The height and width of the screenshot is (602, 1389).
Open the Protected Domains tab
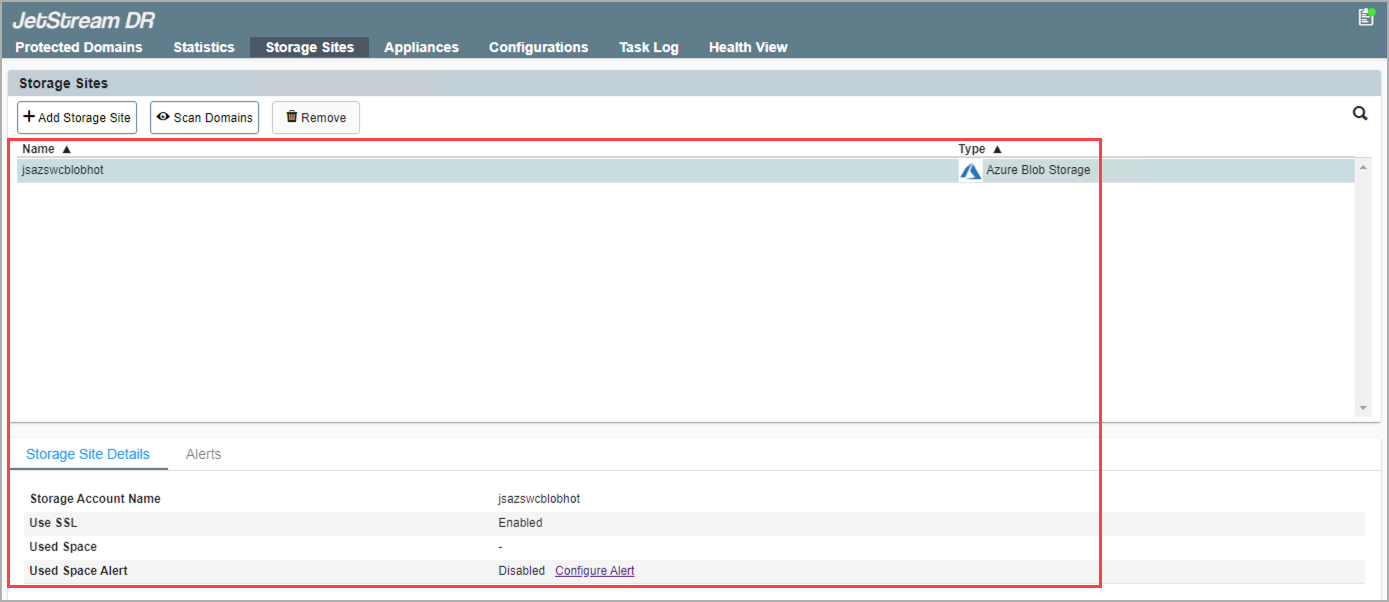pos(79,47)
